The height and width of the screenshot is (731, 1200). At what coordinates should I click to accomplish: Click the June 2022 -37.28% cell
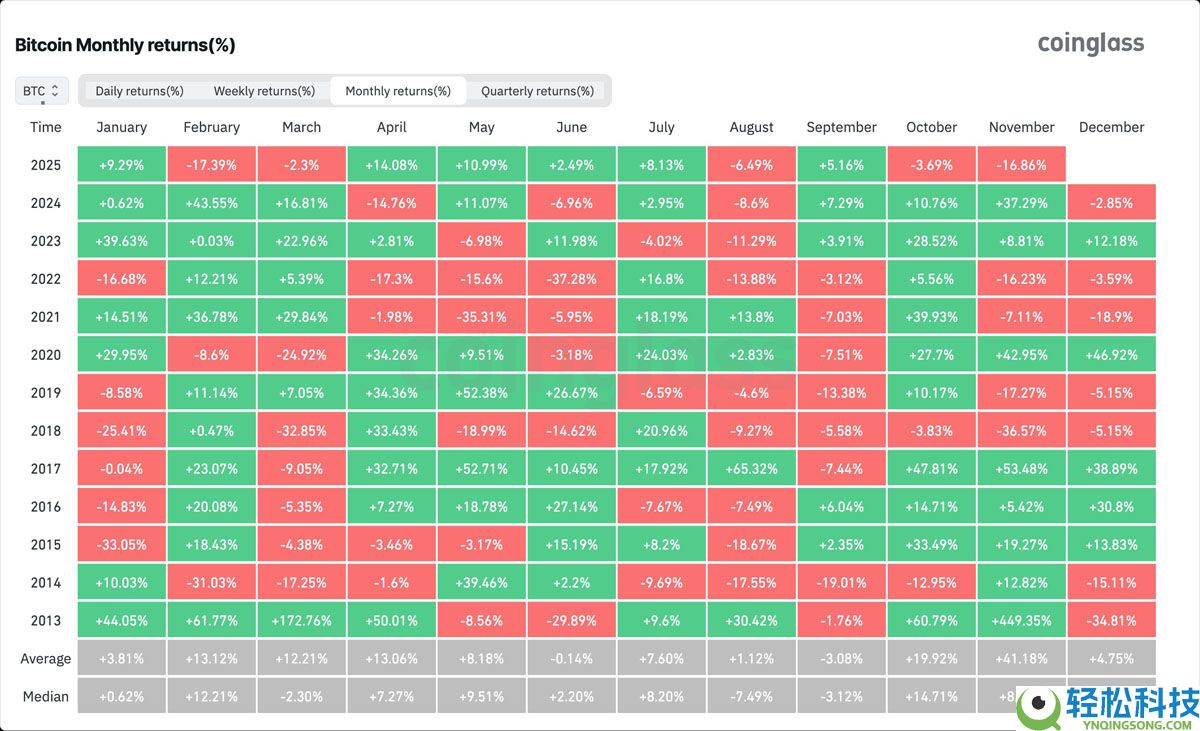pos(571,279)
